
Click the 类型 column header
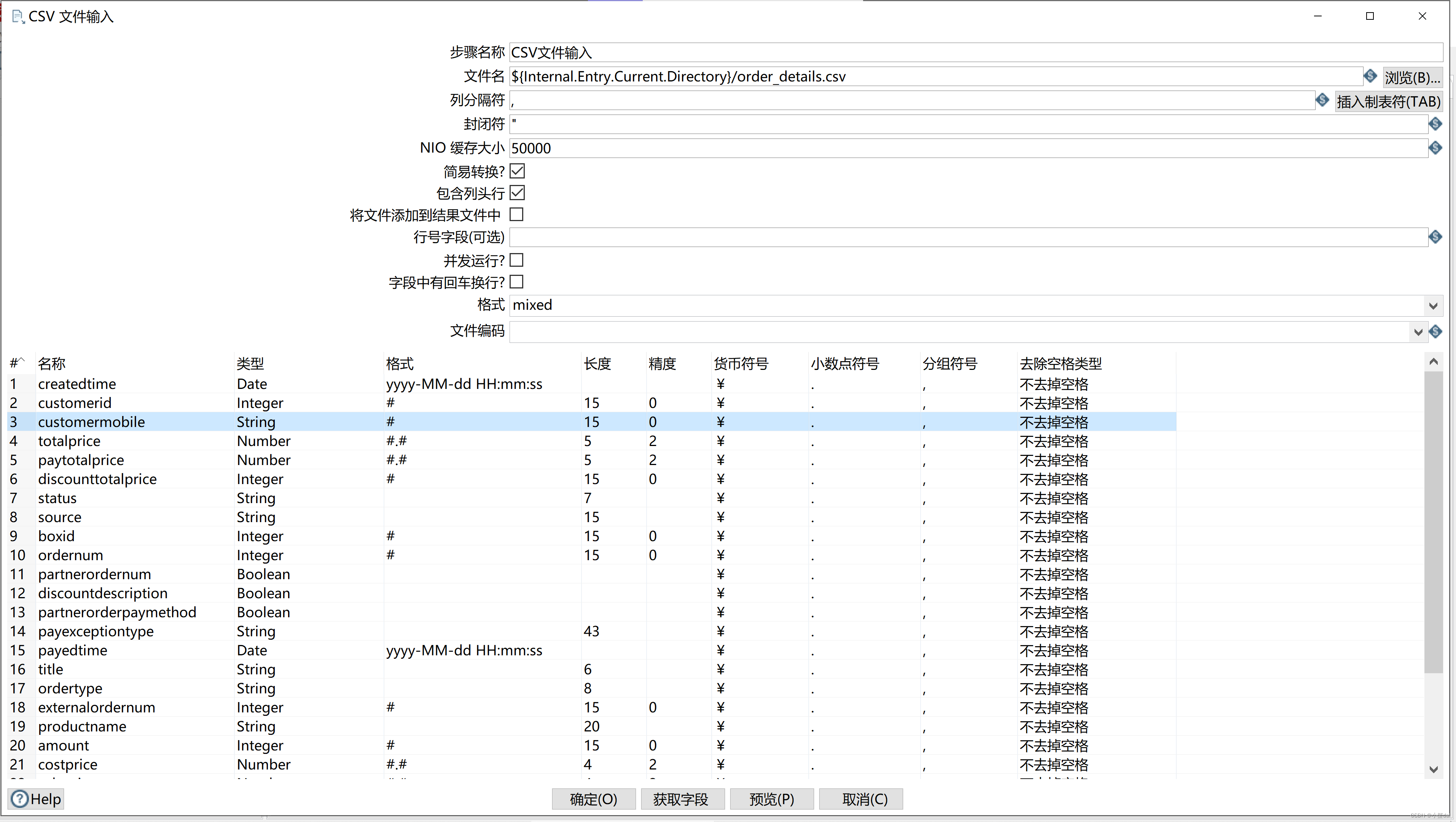coord(250,363)
